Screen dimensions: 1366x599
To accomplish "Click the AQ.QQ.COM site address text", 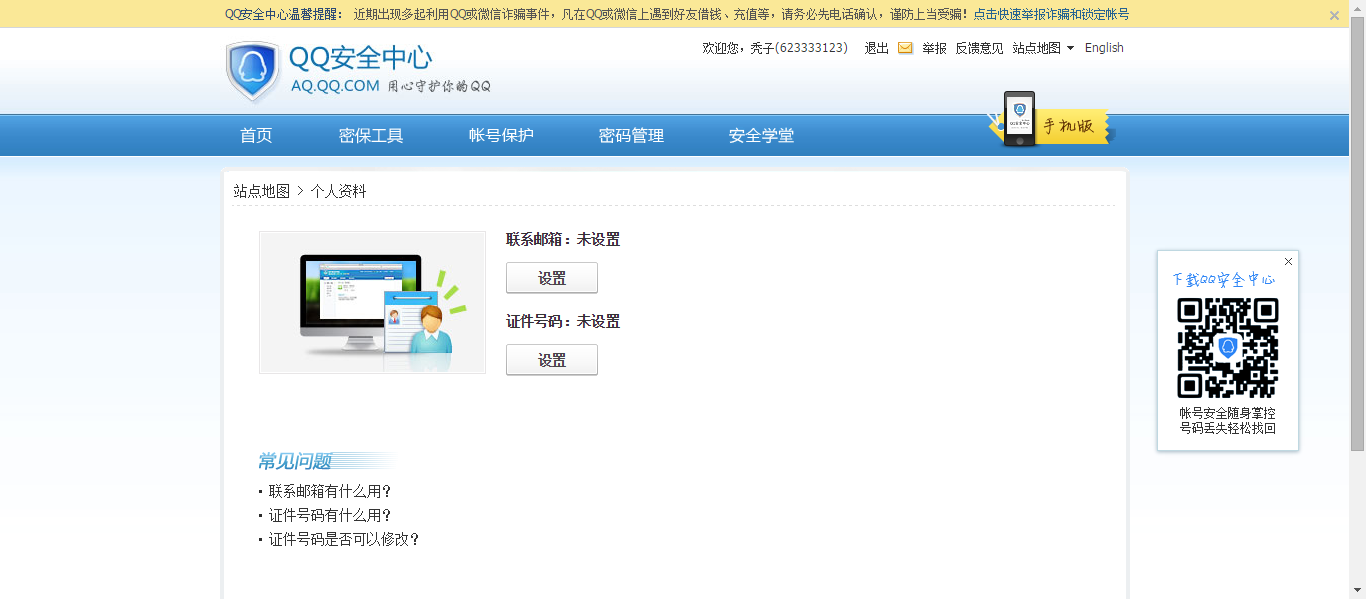I will 335,86.
